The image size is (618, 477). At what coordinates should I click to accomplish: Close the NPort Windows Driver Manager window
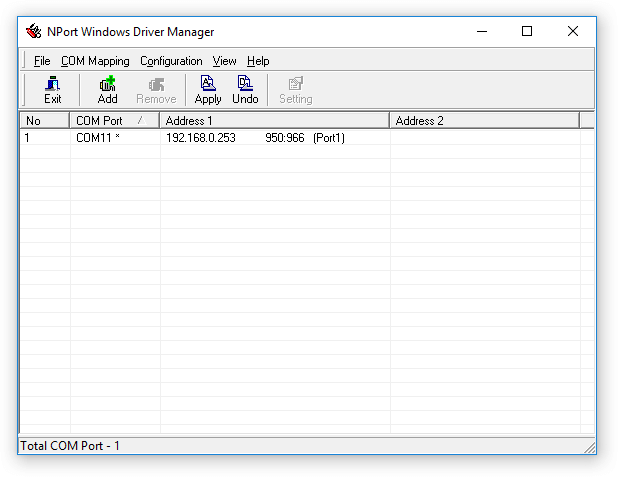coord(573,31)
